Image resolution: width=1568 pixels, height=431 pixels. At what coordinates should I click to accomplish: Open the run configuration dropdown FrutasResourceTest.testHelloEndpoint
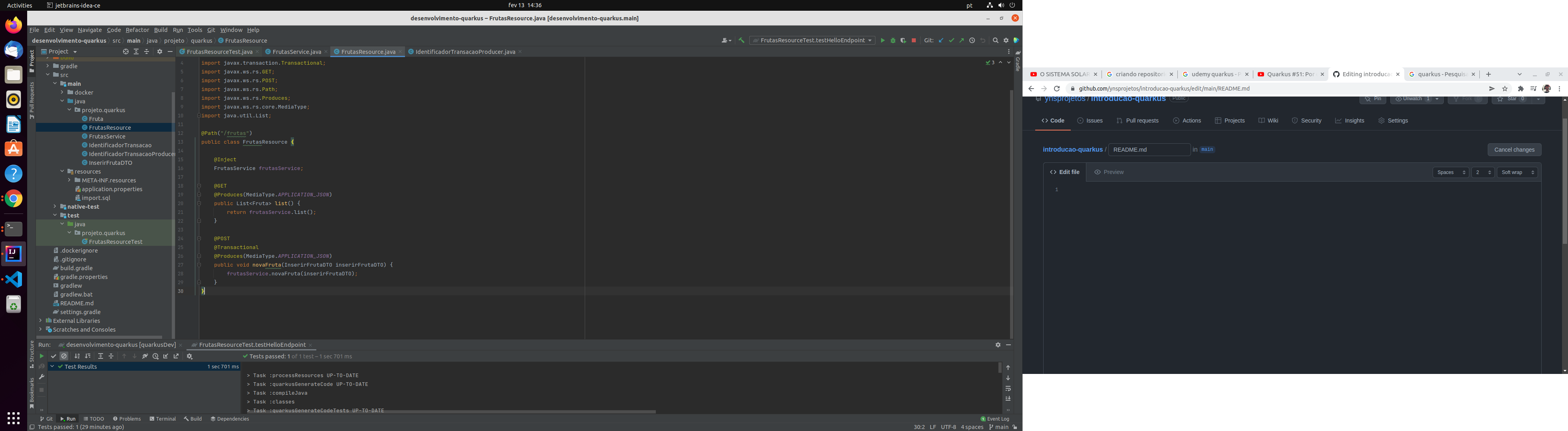click(x=813, y=40)
